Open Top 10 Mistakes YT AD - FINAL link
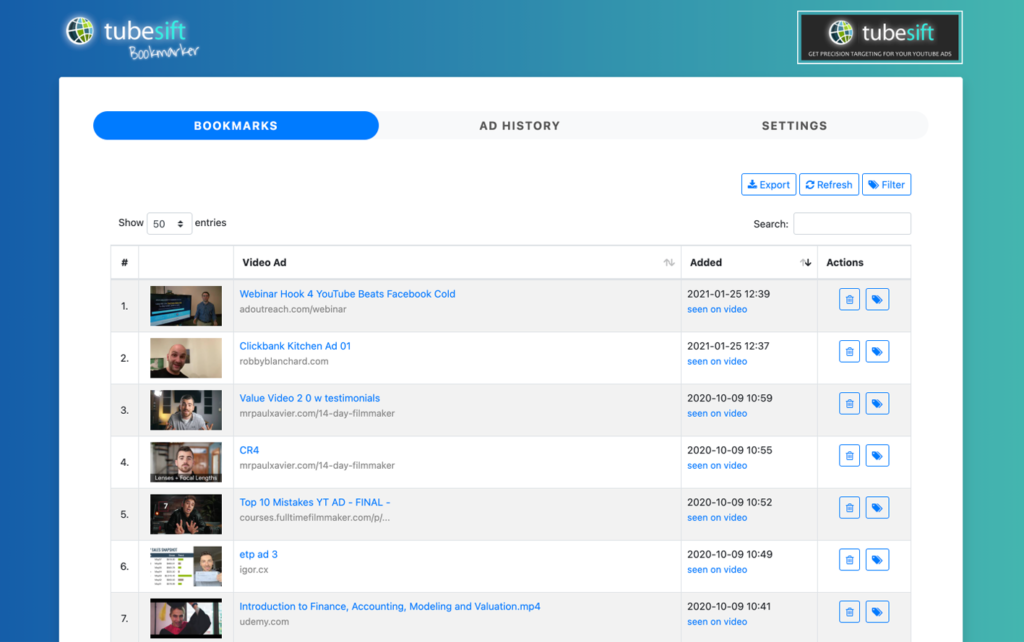The height and width of the screenshot is (642, 1024). coord(315,502)
